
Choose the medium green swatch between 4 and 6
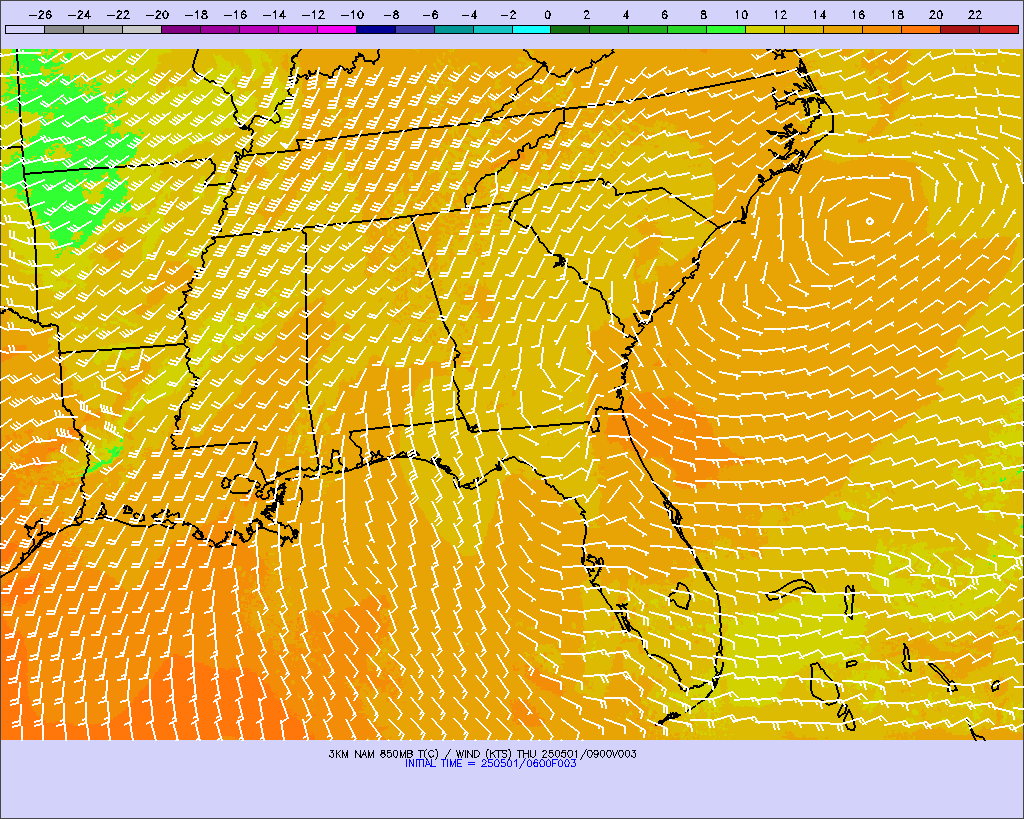tap(648, 29)
